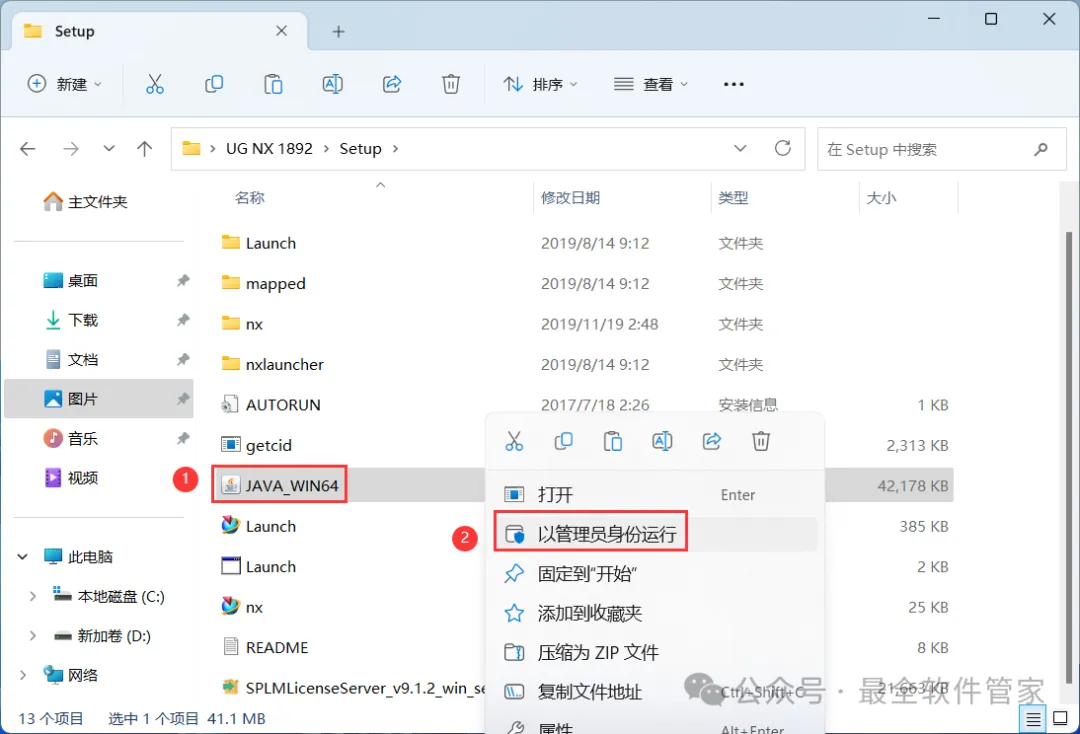Click the Paste icon in the top toolbar

pos(273,84)
